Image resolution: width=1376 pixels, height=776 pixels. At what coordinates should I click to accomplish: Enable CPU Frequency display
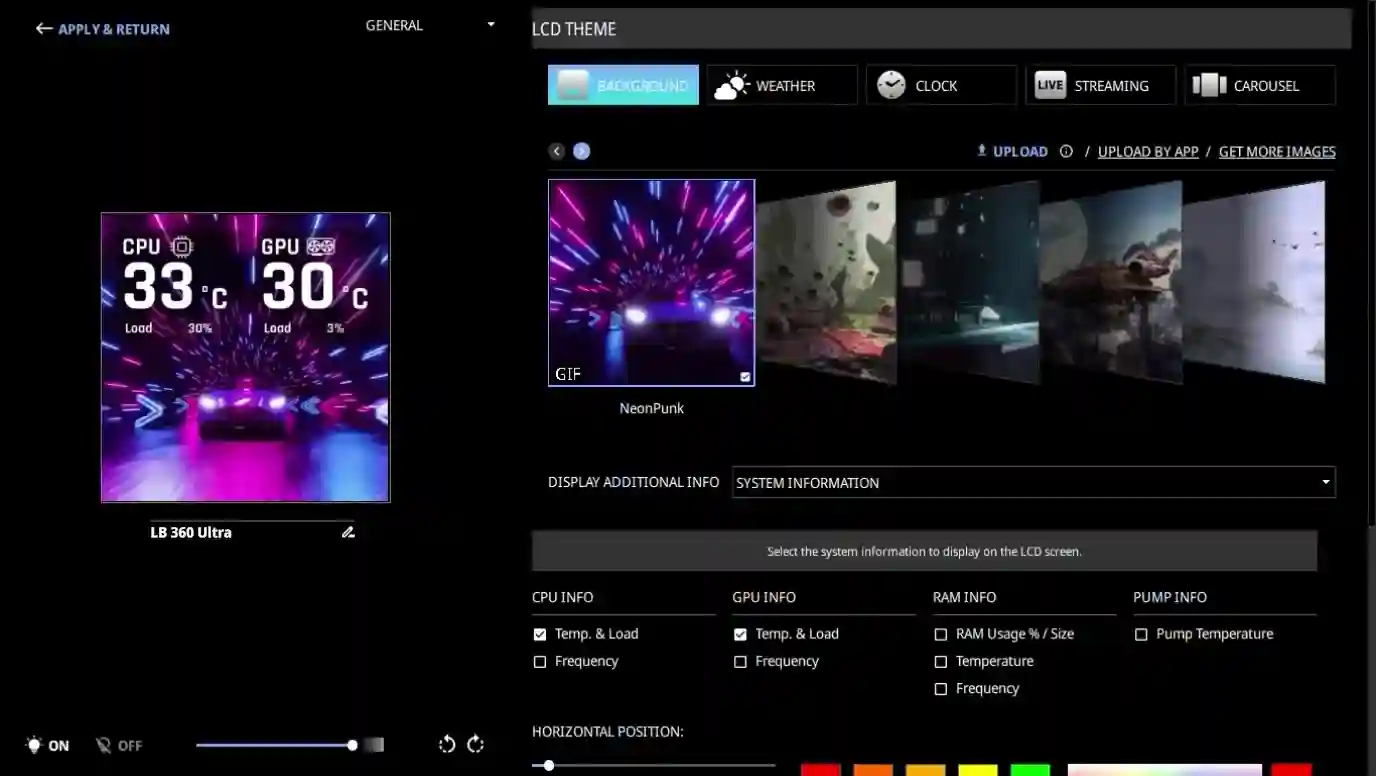(539, 661)
